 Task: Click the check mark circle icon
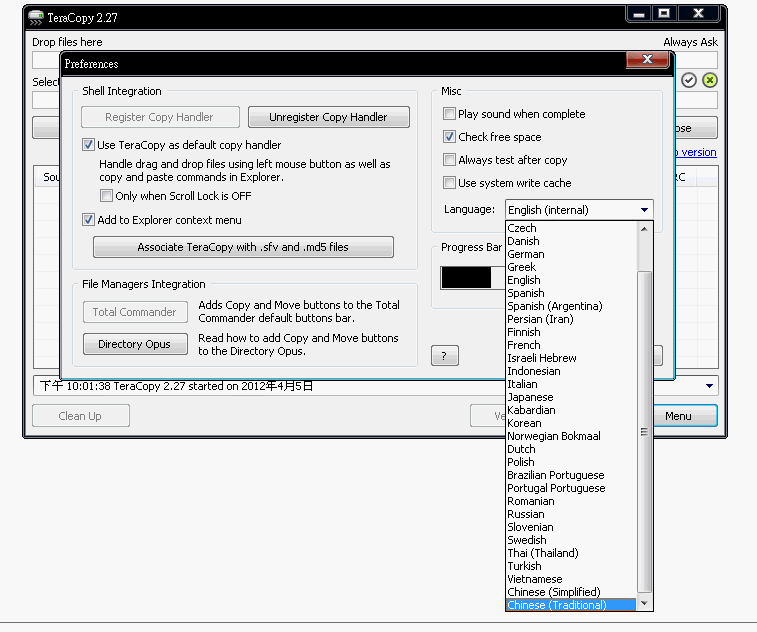click(689, 80)
